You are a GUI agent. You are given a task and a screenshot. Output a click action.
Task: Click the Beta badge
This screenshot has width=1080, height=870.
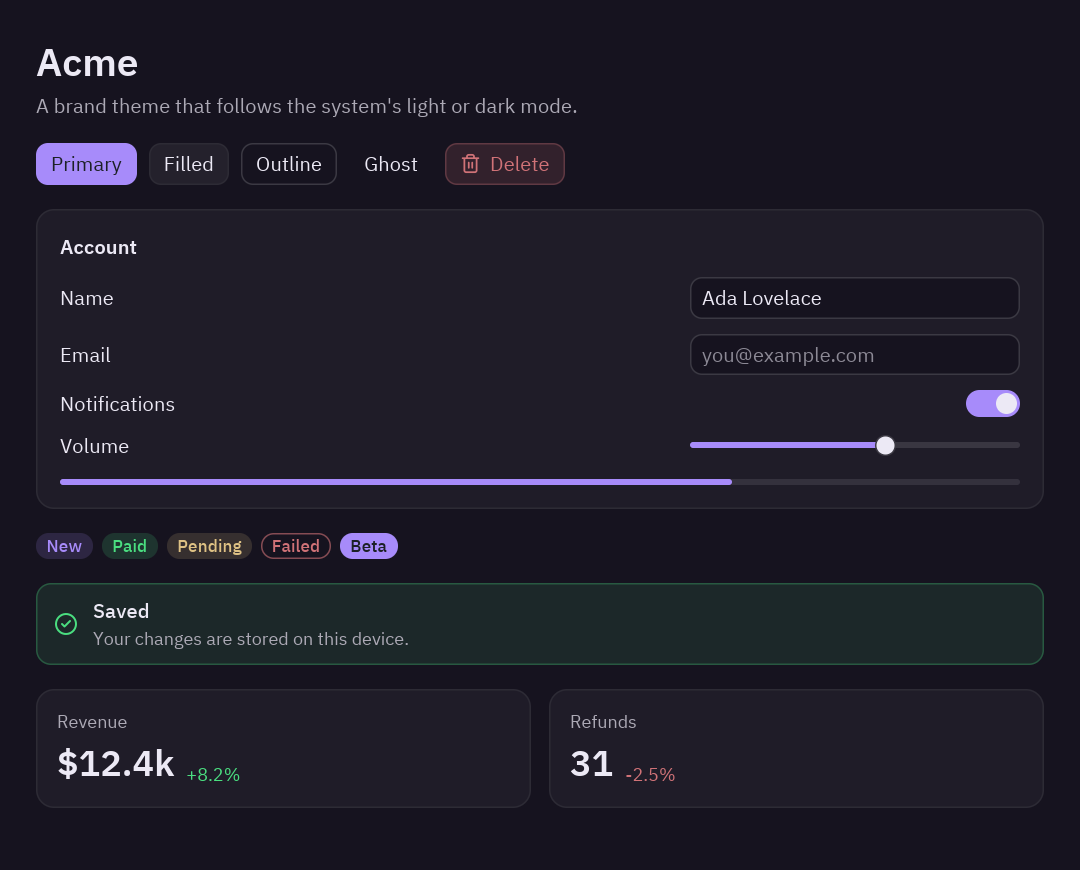[368, 546]
